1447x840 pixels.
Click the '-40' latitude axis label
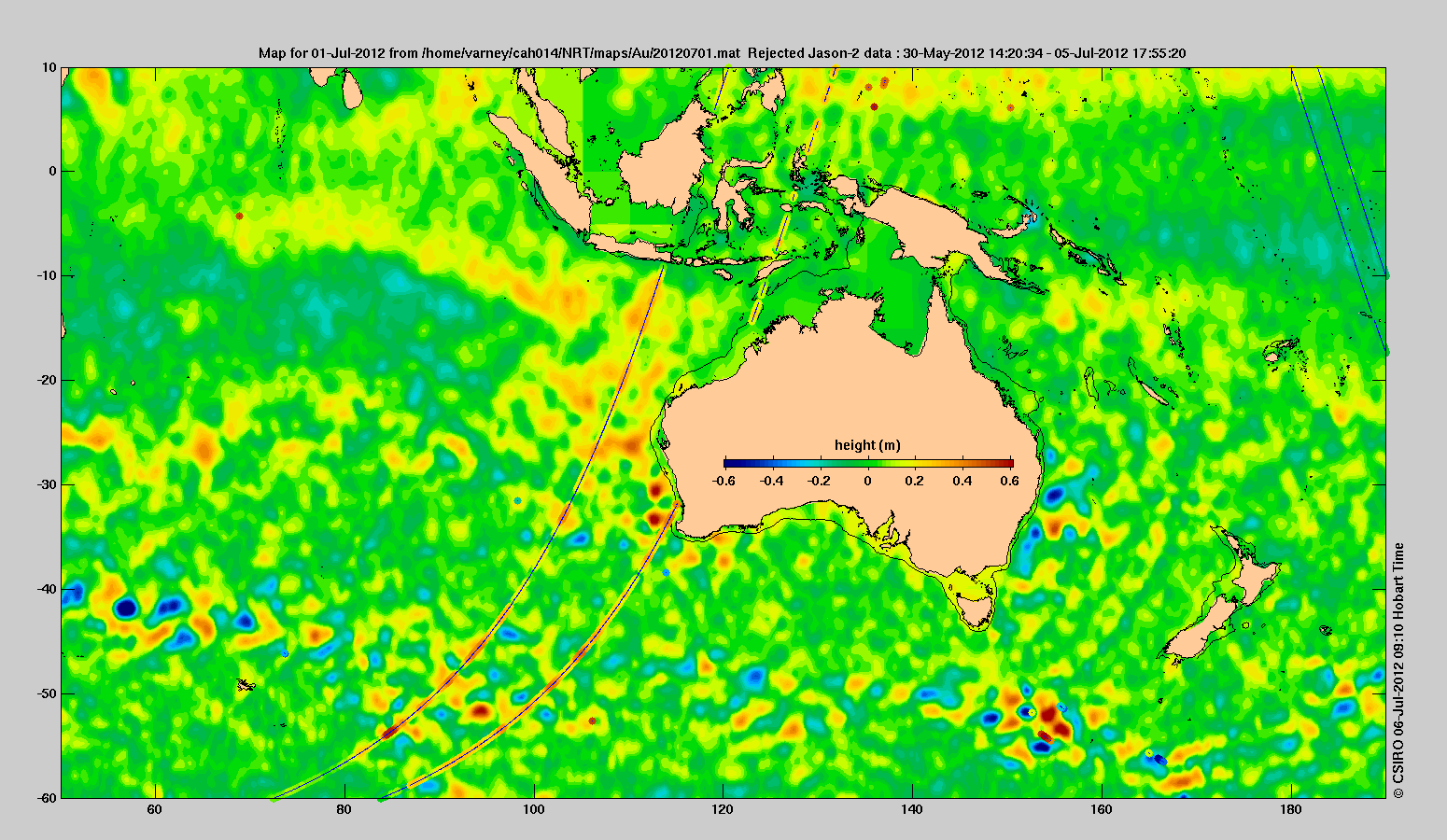47,590
